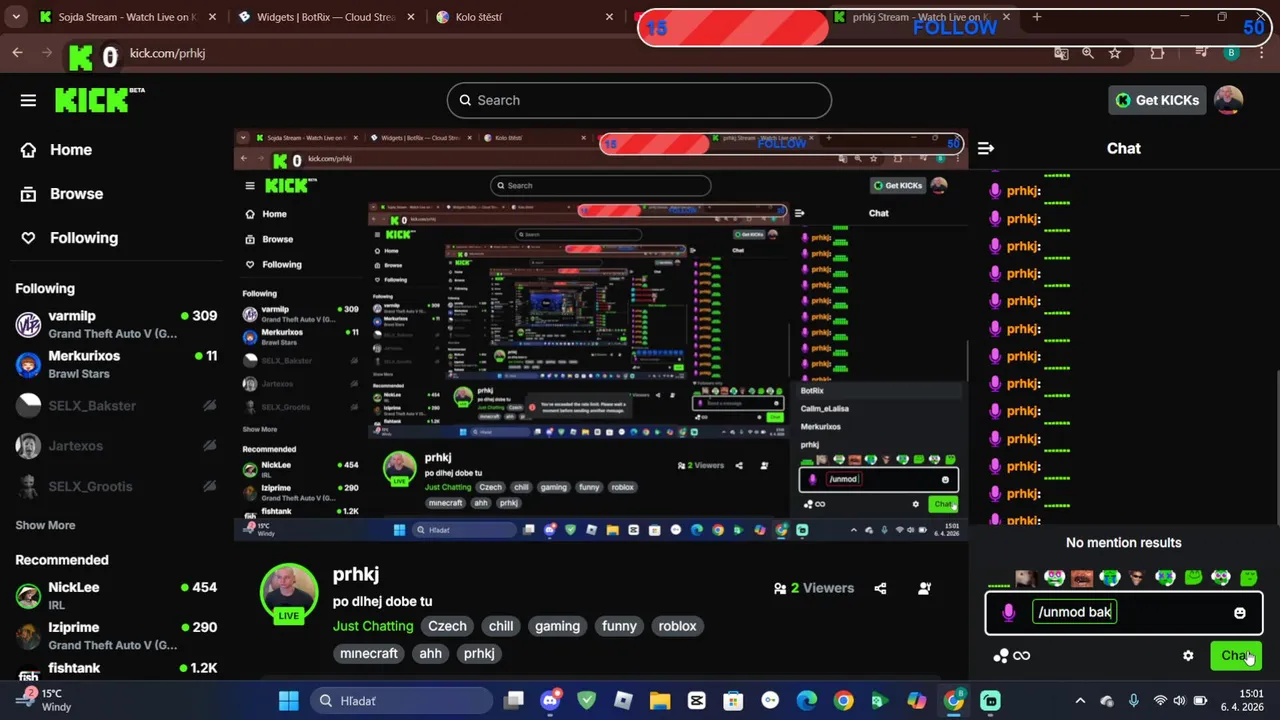Select the Czech tag
This screenshot has width=1280, height=720.
coord(447,626)
